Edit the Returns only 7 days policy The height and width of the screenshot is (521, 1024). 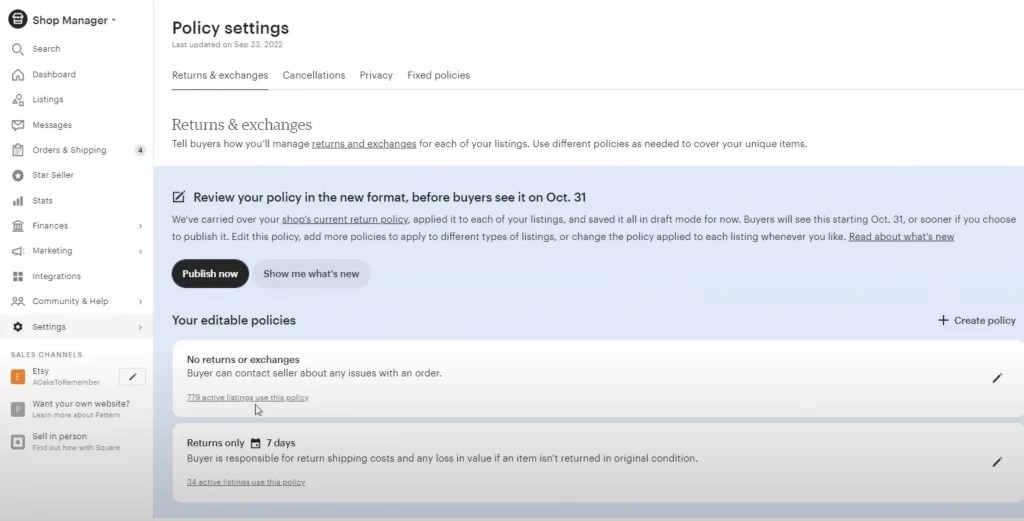[997, 462]
